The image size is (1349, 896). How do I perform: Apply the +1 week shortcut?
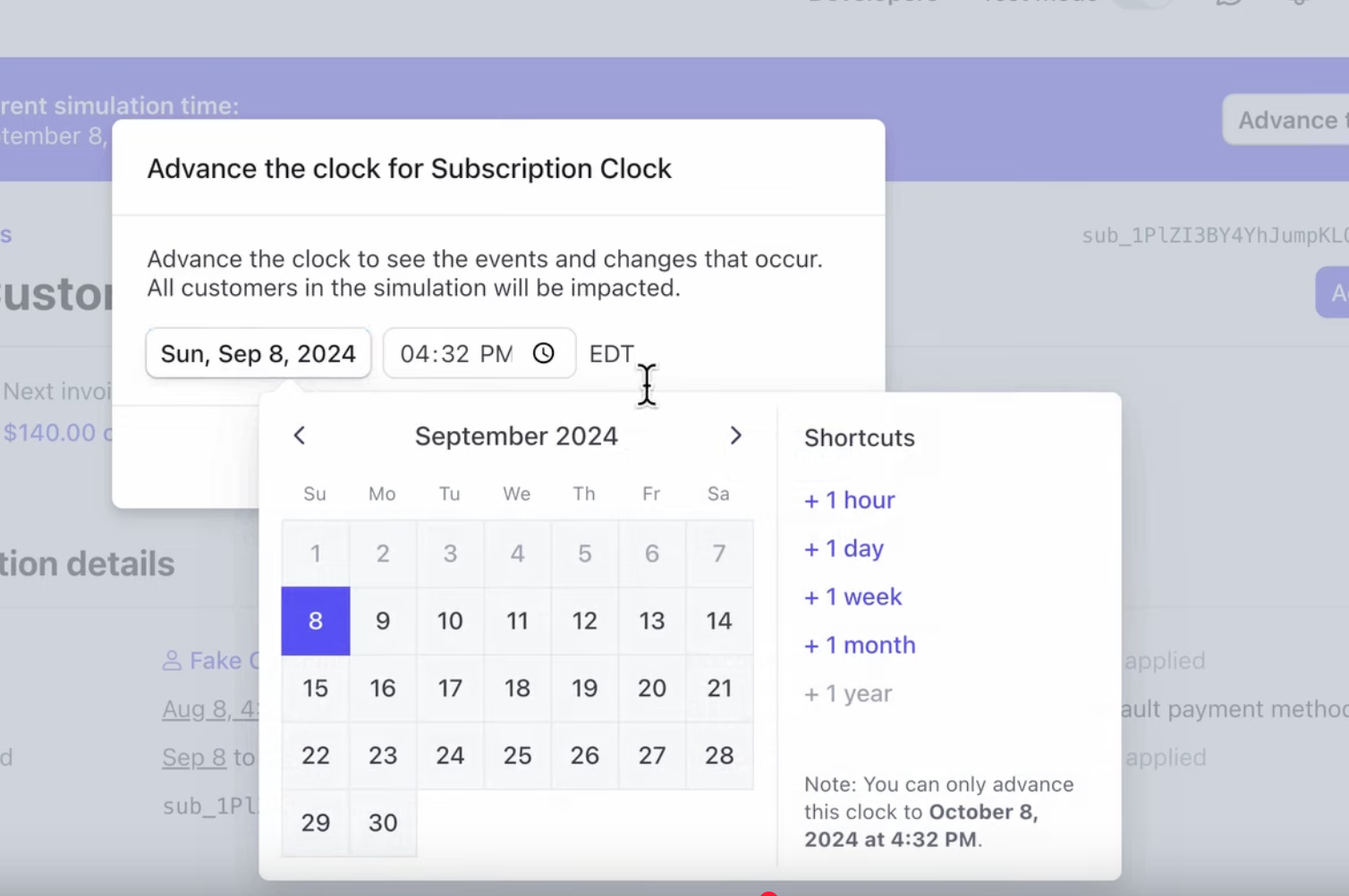tap(852, 596)
